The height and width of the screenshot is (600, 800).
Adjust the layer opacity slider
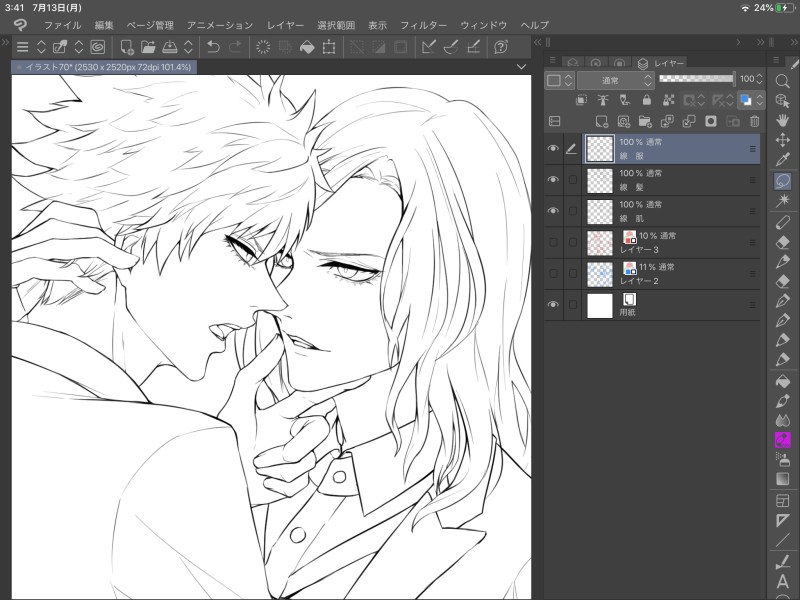pos(696,79)
